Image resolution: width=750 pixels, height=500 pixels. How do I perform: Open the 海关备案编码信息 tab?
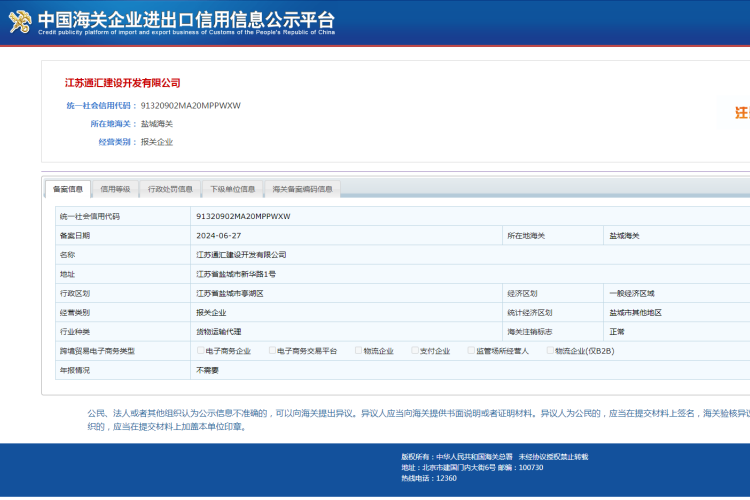coord(303,188)
